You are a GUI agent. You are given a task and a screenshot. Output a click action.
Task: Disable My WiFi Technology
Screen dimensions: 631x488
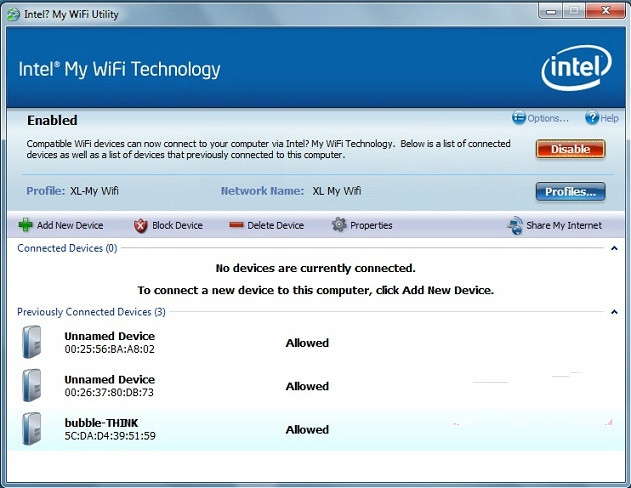[x=570, y=149]
